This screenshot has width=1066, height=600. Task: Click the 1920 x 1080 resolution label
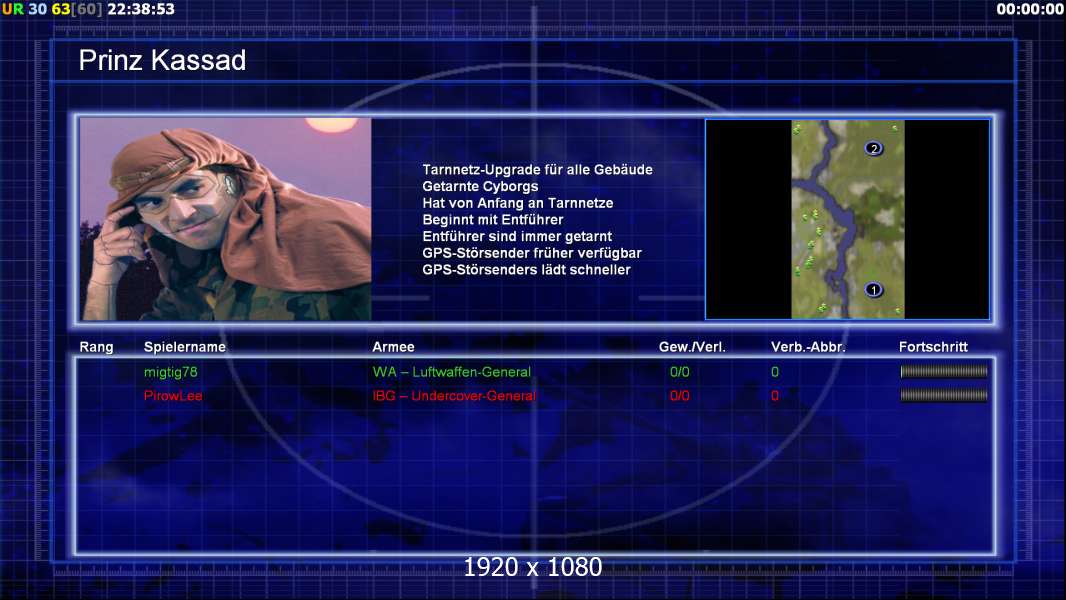(x=532, y=567)
